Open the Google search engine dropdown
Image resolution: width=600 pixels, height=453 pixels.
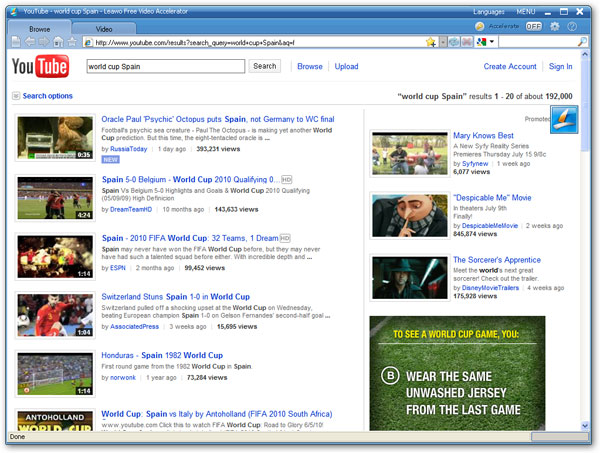pyautogui.click(x=485, y=42)
